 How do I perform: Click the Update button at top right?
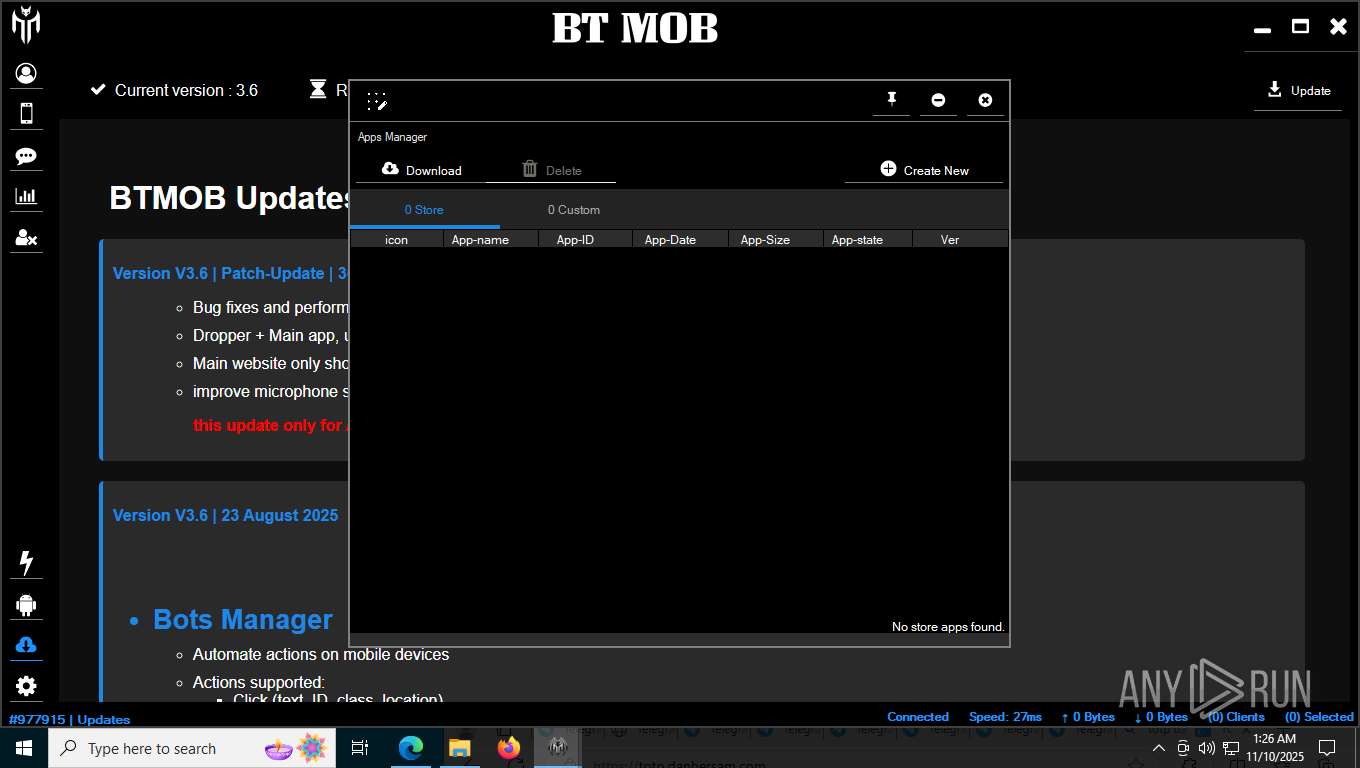tap(1299, 90)
